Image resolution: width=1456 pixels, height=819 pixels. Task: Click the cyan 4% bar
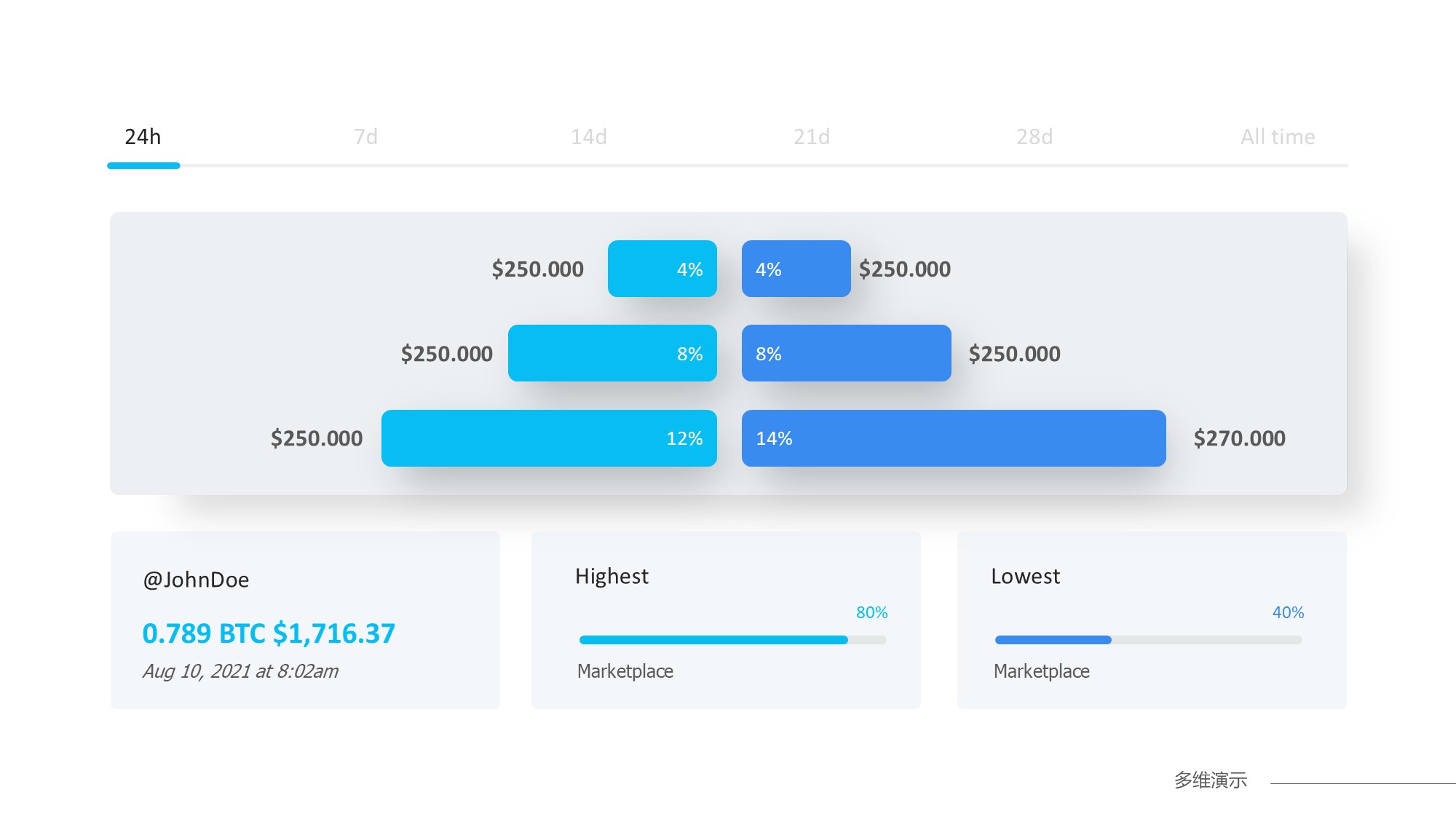662,269
